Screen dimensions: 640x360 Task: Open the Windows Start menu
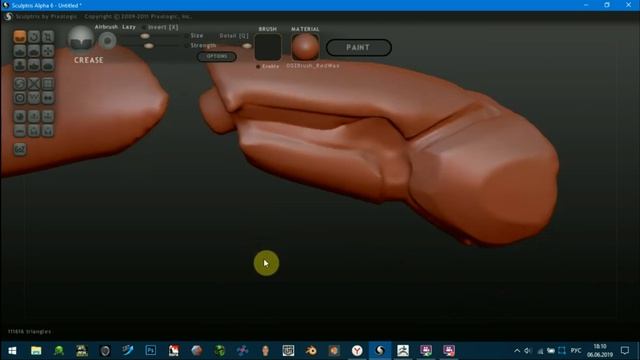coord(12,351)
